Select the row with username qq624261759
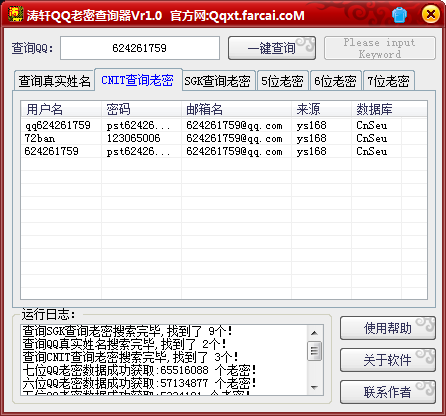 click(224, 125)
